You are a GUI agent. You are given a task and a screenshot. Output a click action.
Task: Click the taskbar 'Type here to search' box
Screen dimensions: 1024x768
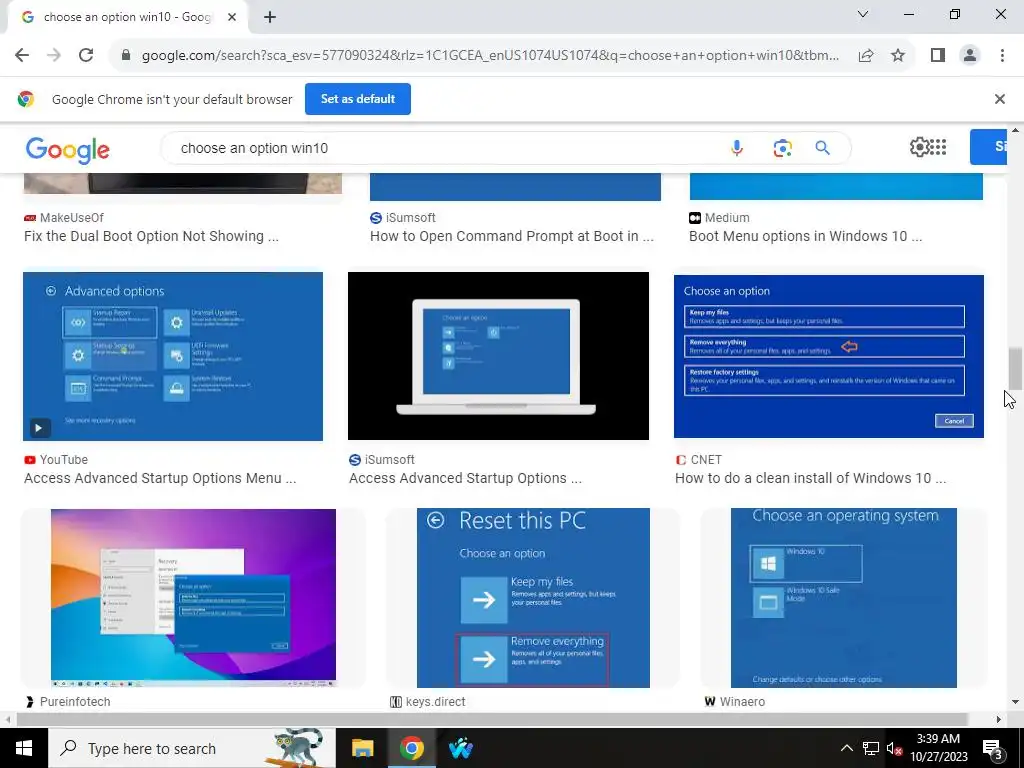pos(191,748)
